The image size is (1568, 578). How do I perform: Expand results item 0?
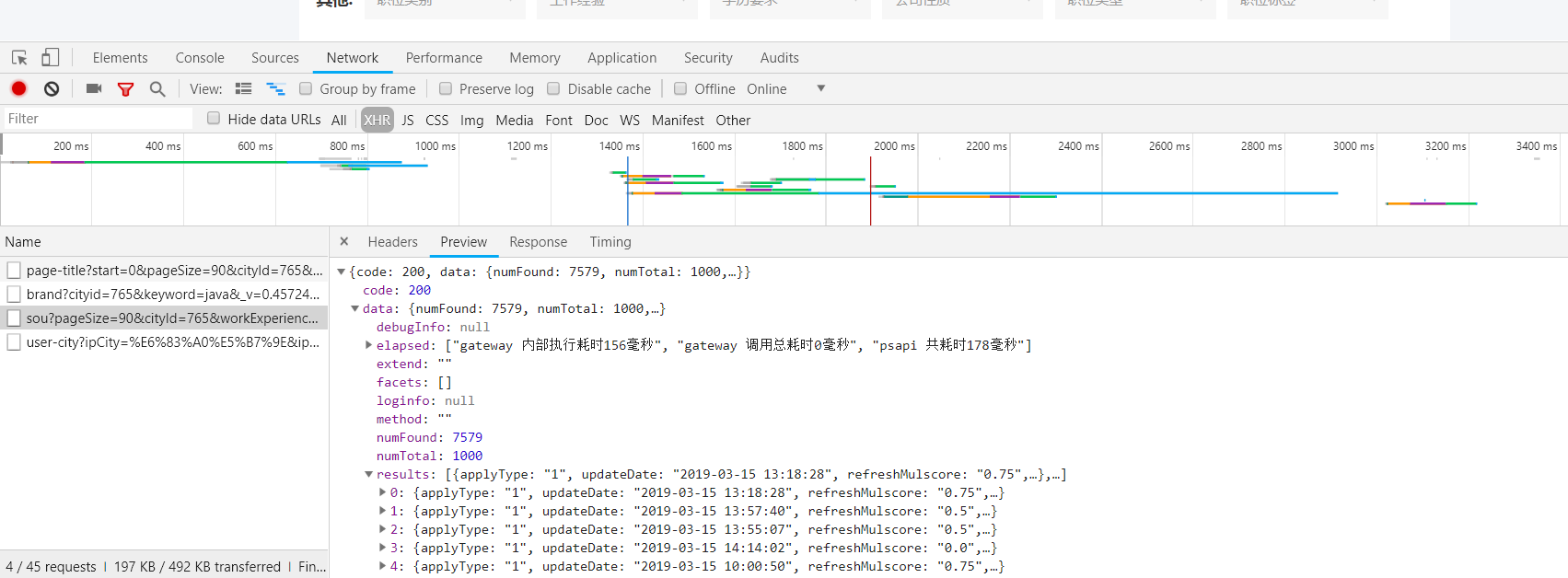pos(383,492)
